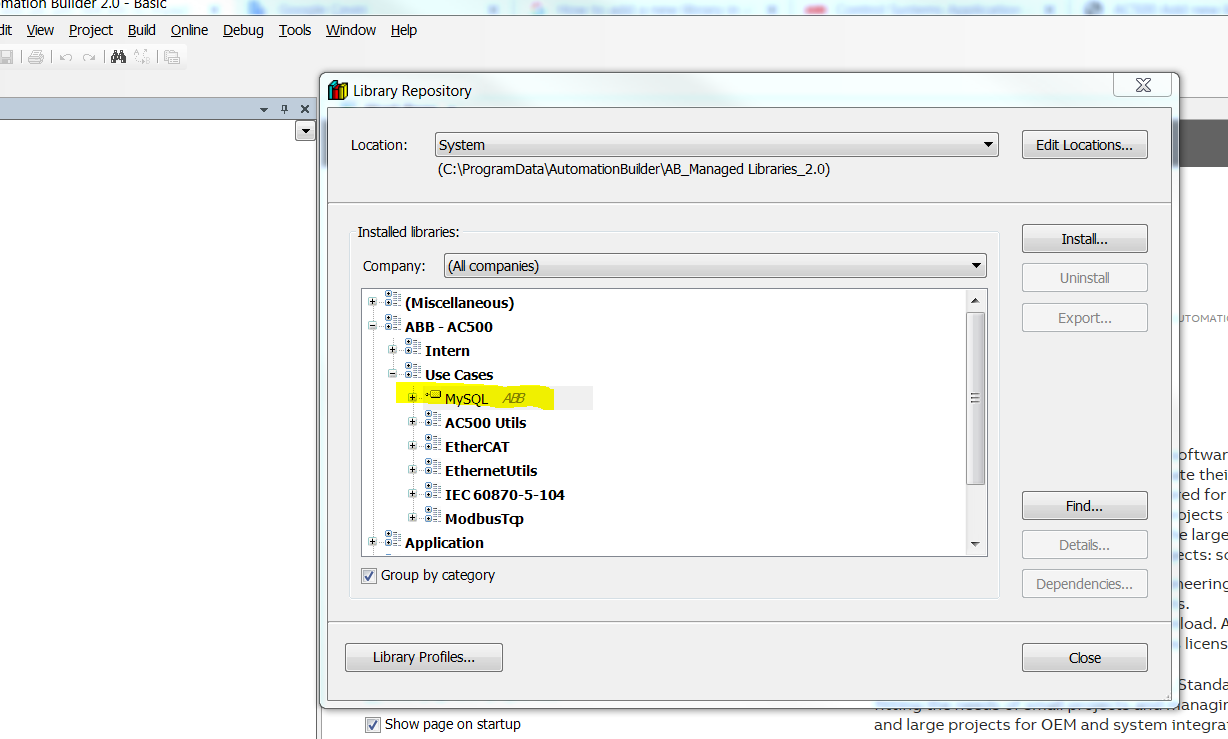The width and height of the screenshot is (1228, 739).
Task: Click the Find... button
Action: click(x=1084, y=506)
